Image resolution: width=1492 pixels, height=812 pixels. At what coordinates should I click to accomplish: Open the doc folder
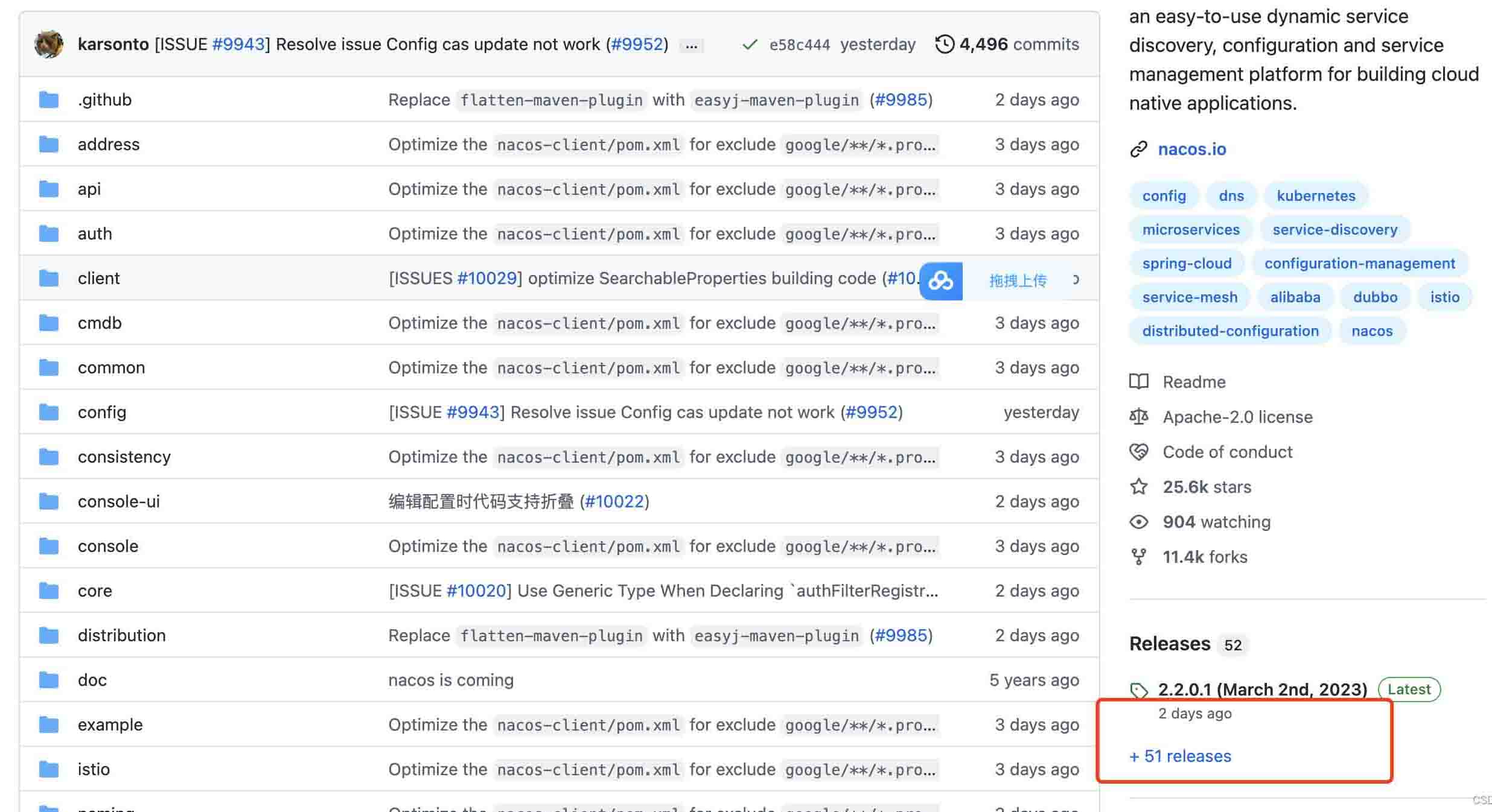(92, 680)
